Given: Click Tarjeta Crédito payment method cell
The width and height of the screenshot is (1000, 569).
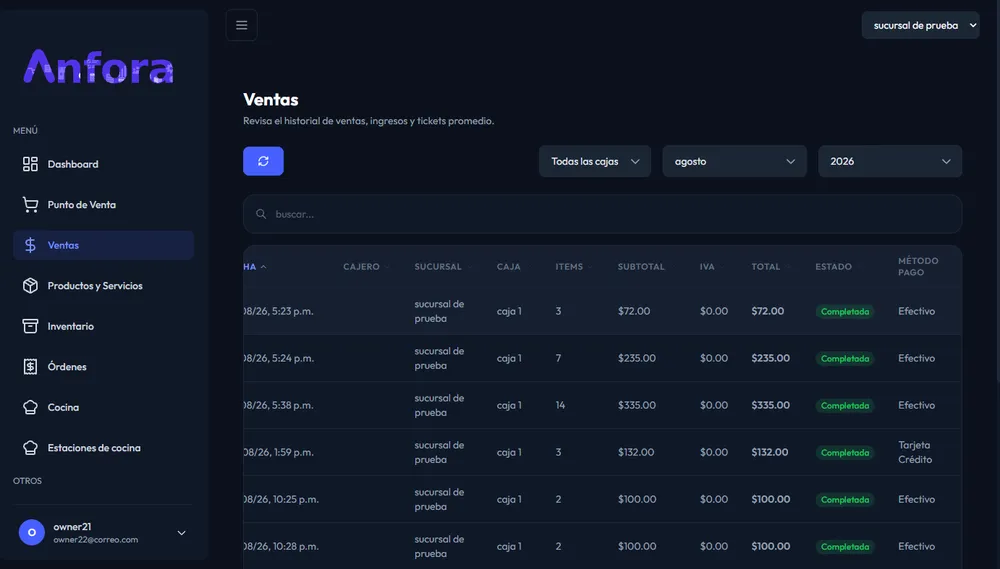Looking at the screenshot, I should pyautogui.click(x=915, y=452).
